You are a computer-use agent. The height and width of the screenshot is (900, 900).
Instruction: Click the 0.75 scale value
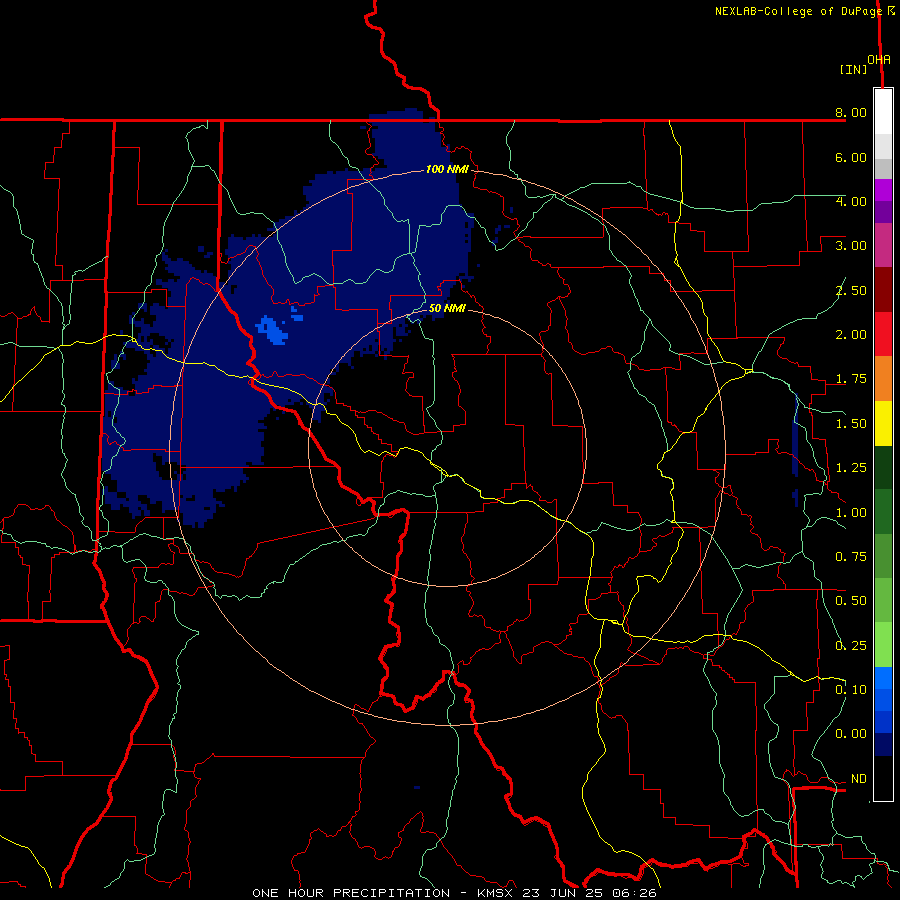(851, 557)
